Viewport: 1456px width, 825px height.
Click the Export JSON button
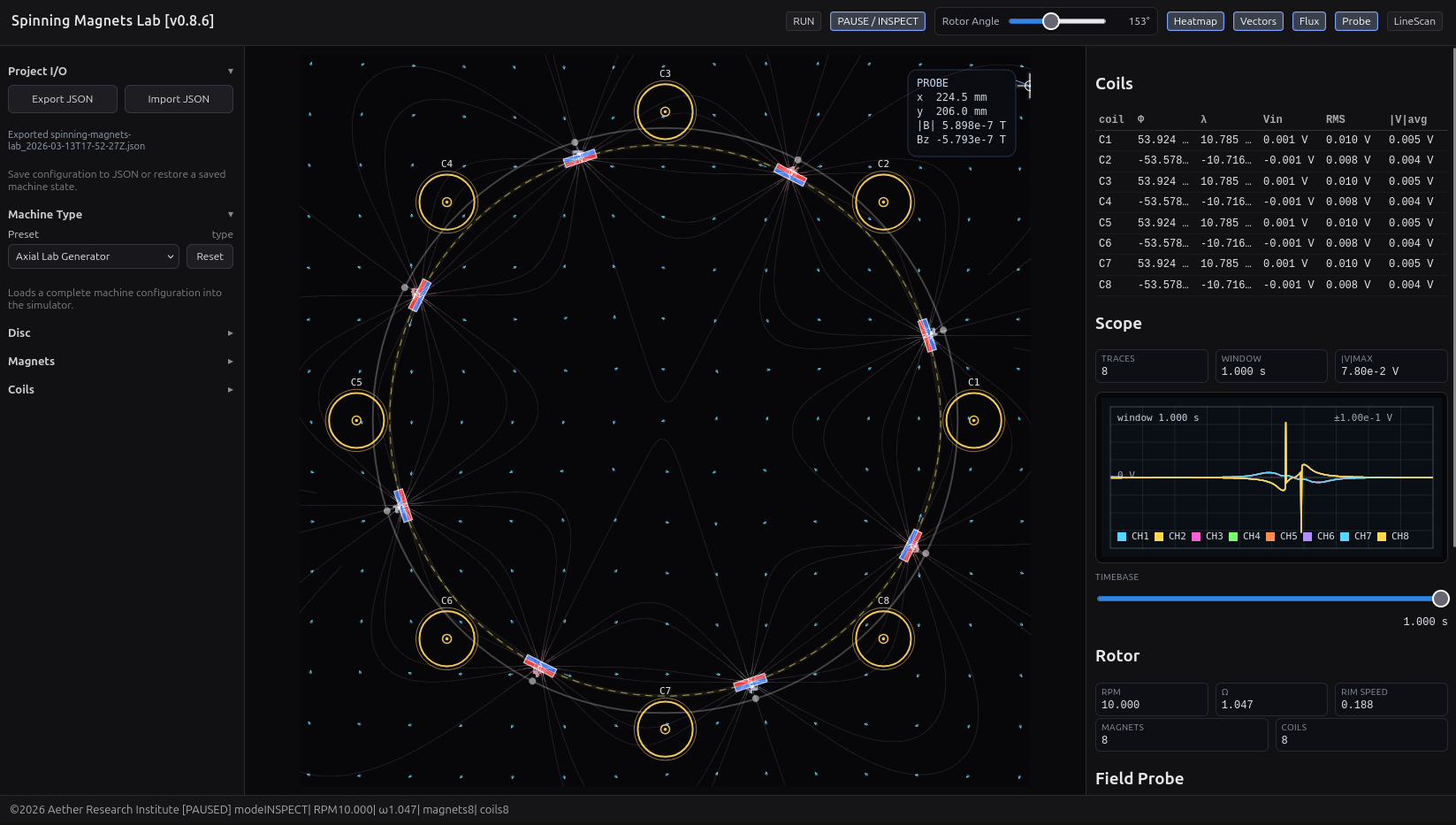pyautogui.click(x=63, y=99)
